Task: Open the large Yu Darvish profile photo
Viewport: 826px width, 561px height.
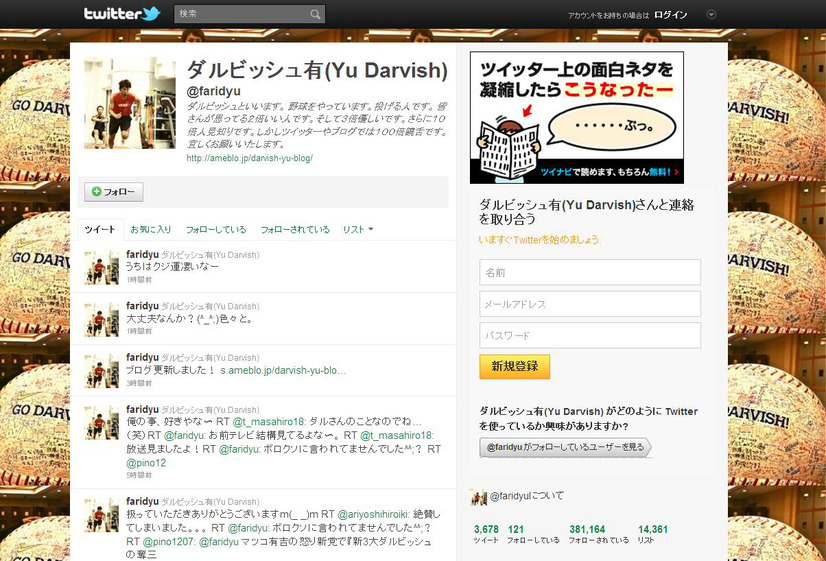Action: coord(130,103)
